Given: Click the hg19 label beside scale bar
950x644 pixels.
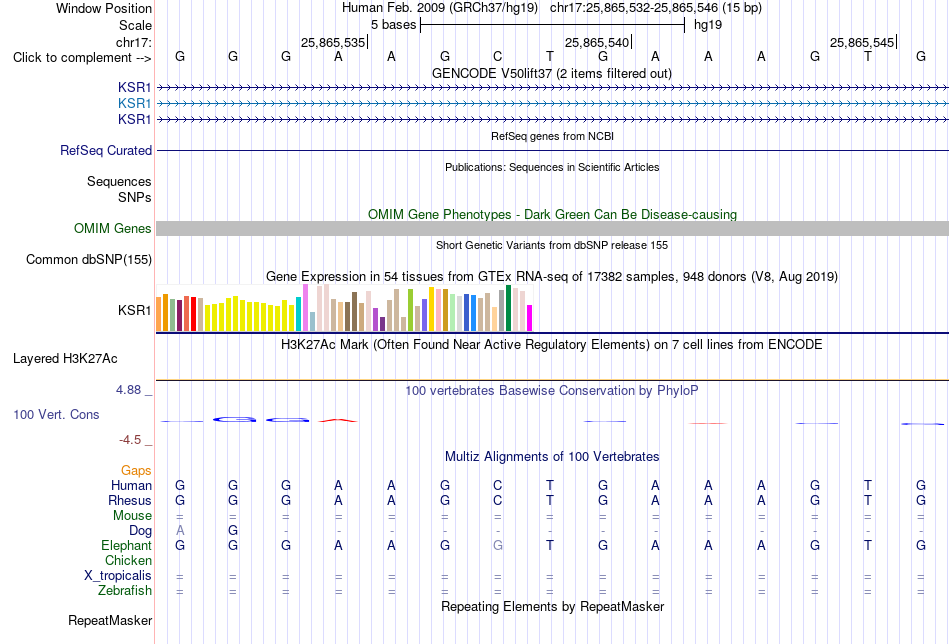Looking at the screenshot, I should coord(708,25).
